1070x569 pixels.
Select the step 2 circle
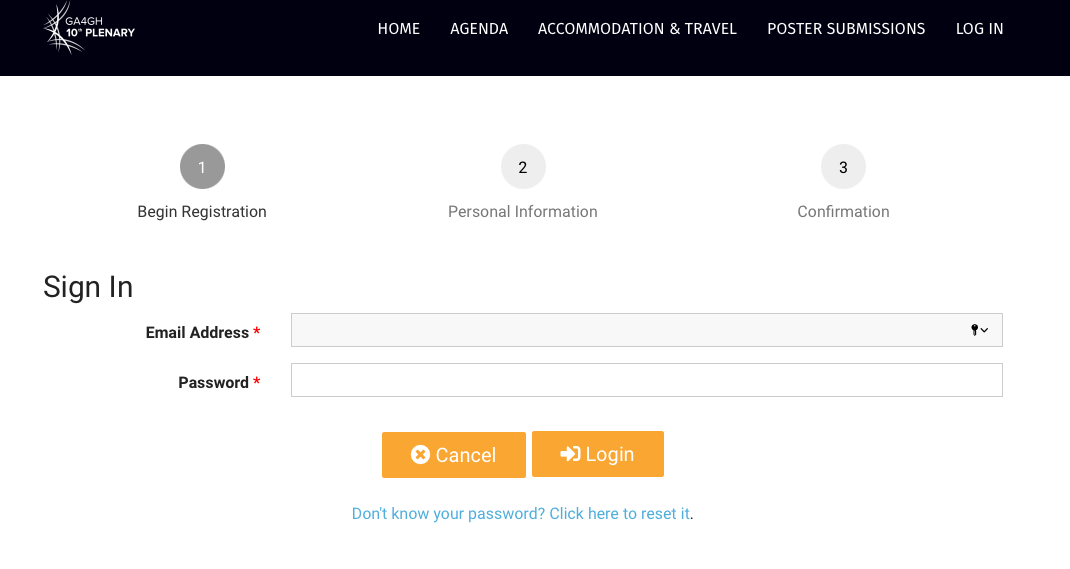tap(523, 167)
